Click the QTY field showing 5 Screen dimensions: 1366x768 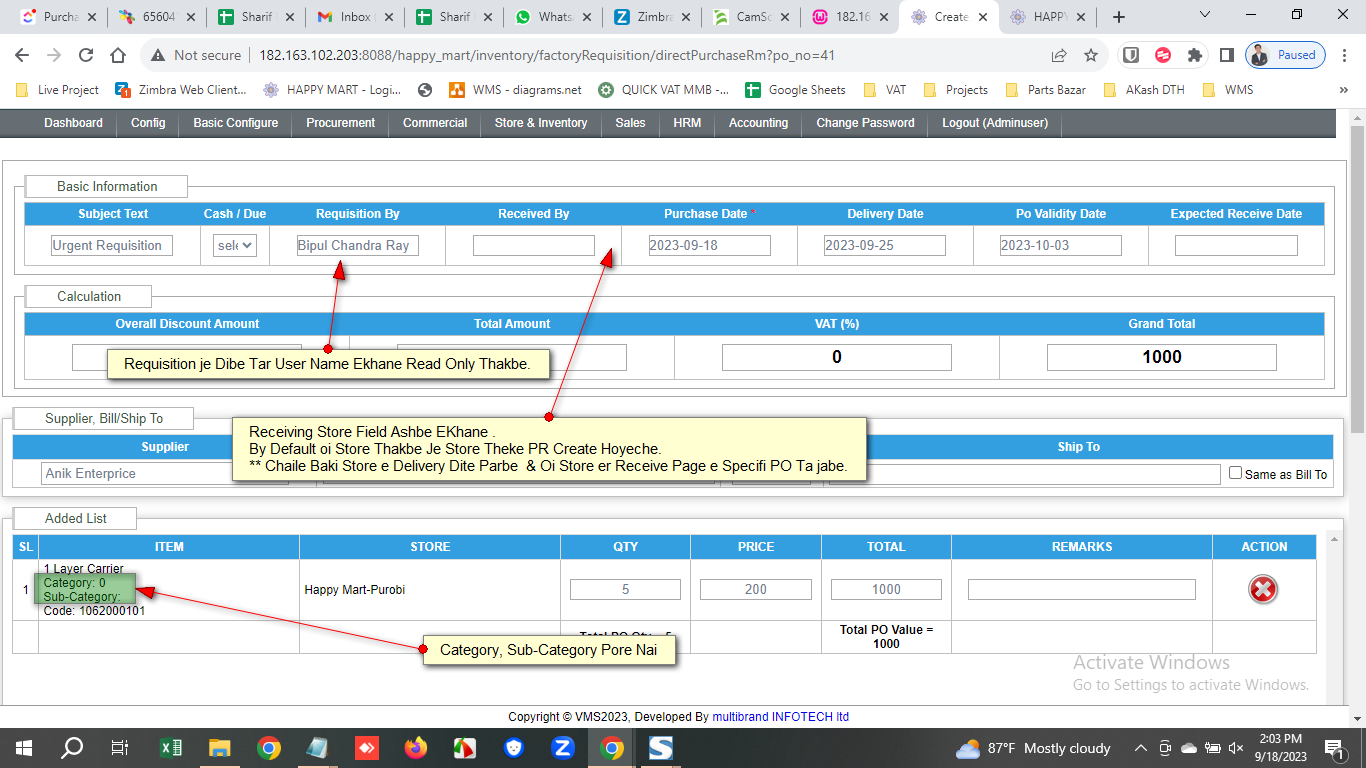pyautogui.click(x=625, y=590)
